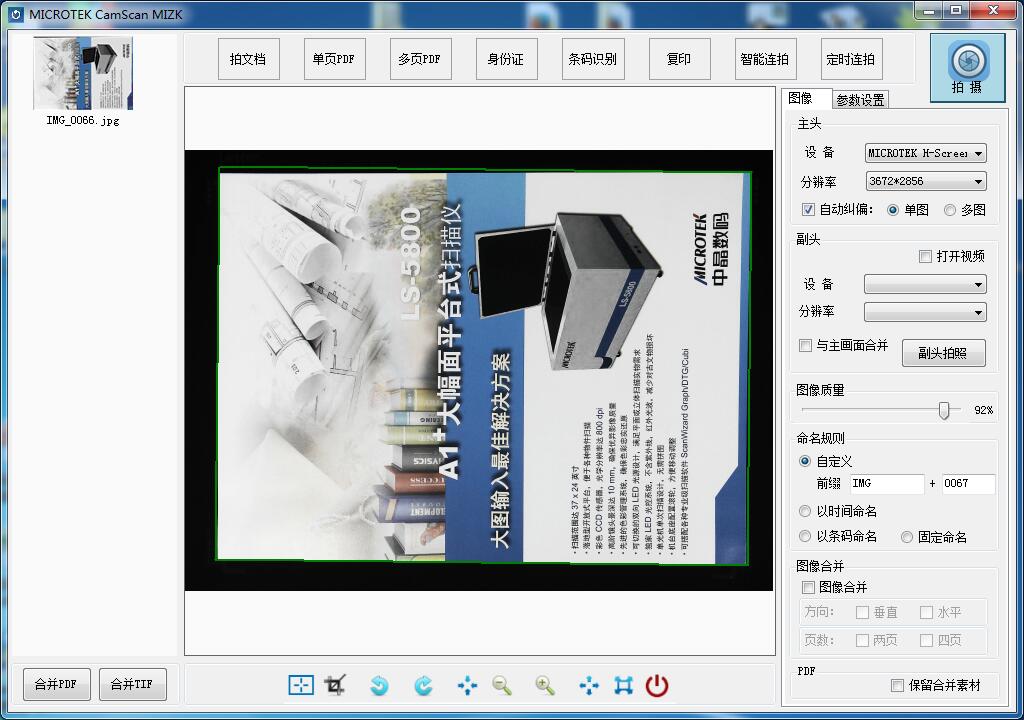Click the 副头拍照 button

pos(943,353)
